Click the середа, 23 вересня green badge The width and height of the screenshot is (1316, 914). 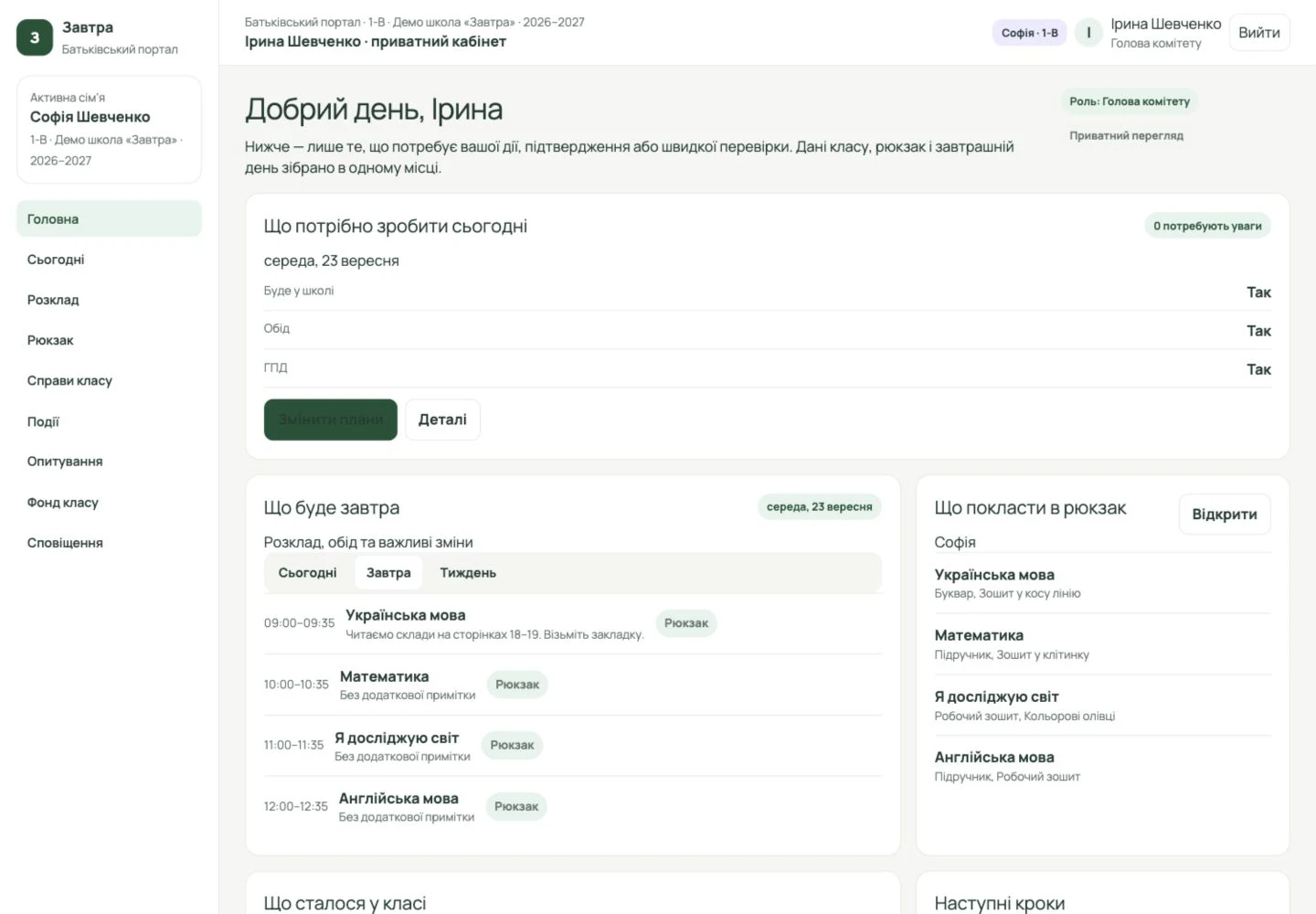tap(819, 506)
